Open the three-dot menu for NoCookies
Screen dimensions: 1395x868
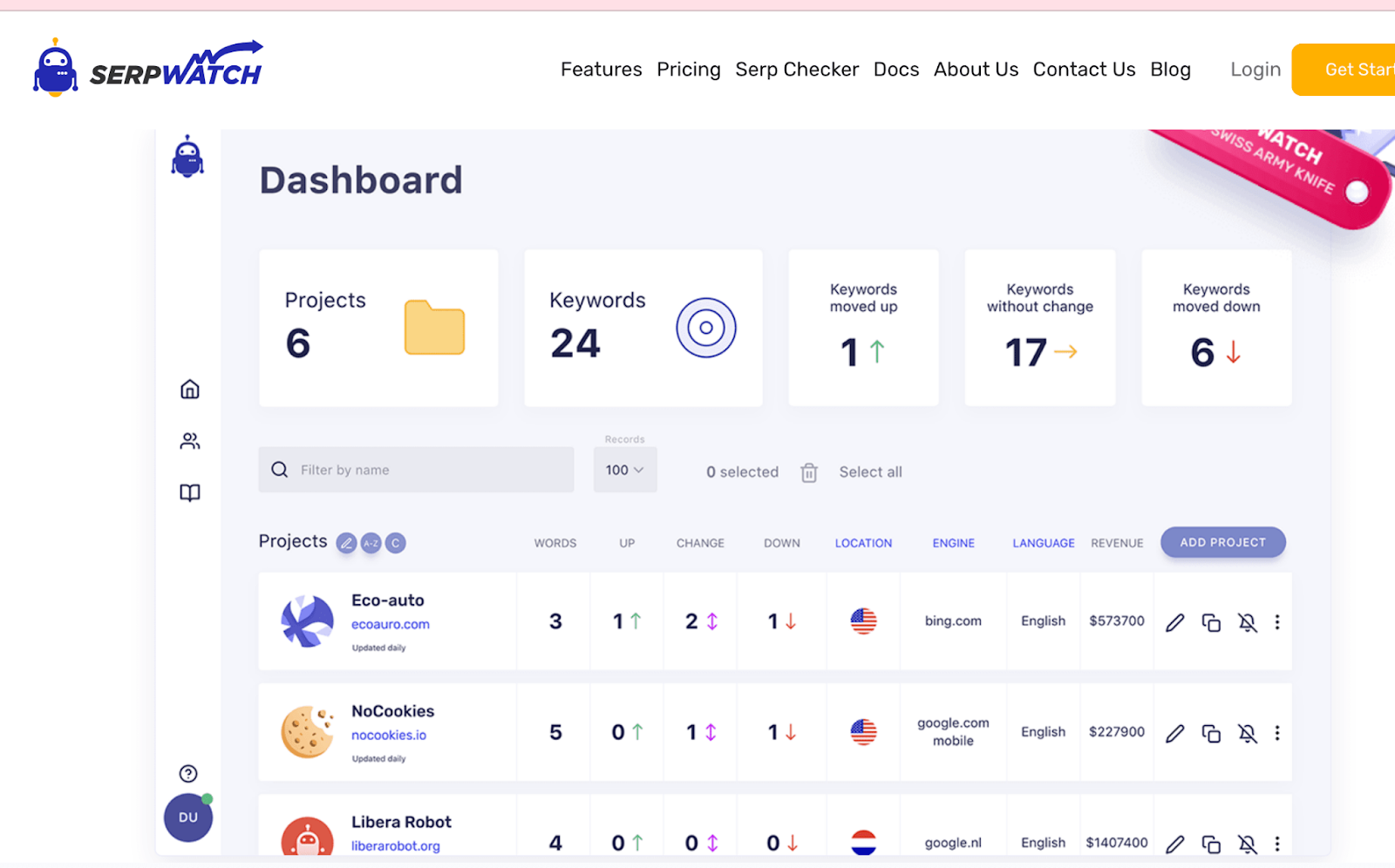(1277, 733)
